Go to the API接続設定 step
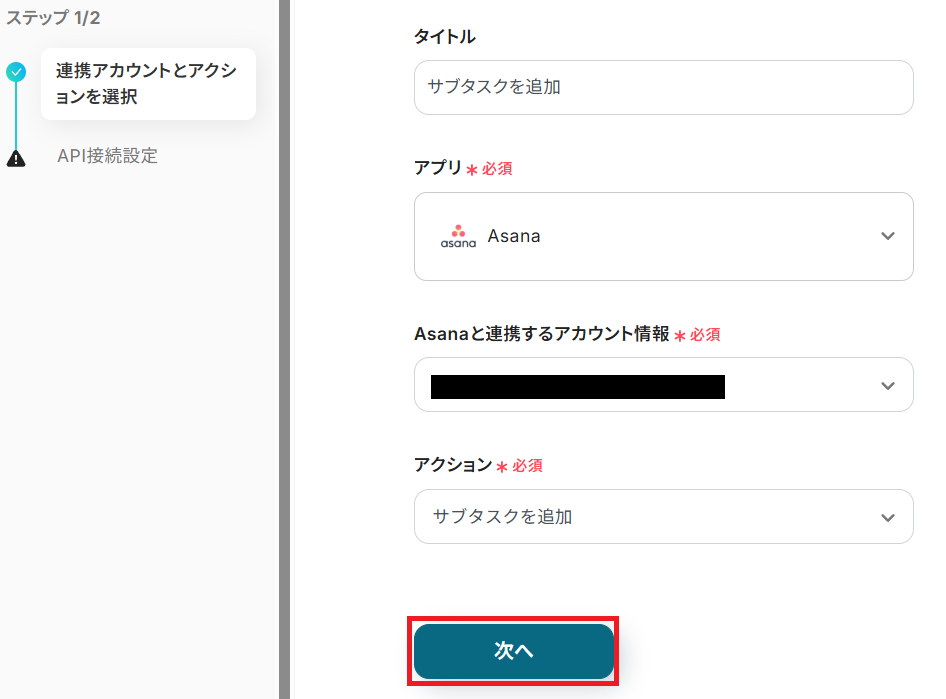This screenshot has height=699, width=946. click(107, 156)
